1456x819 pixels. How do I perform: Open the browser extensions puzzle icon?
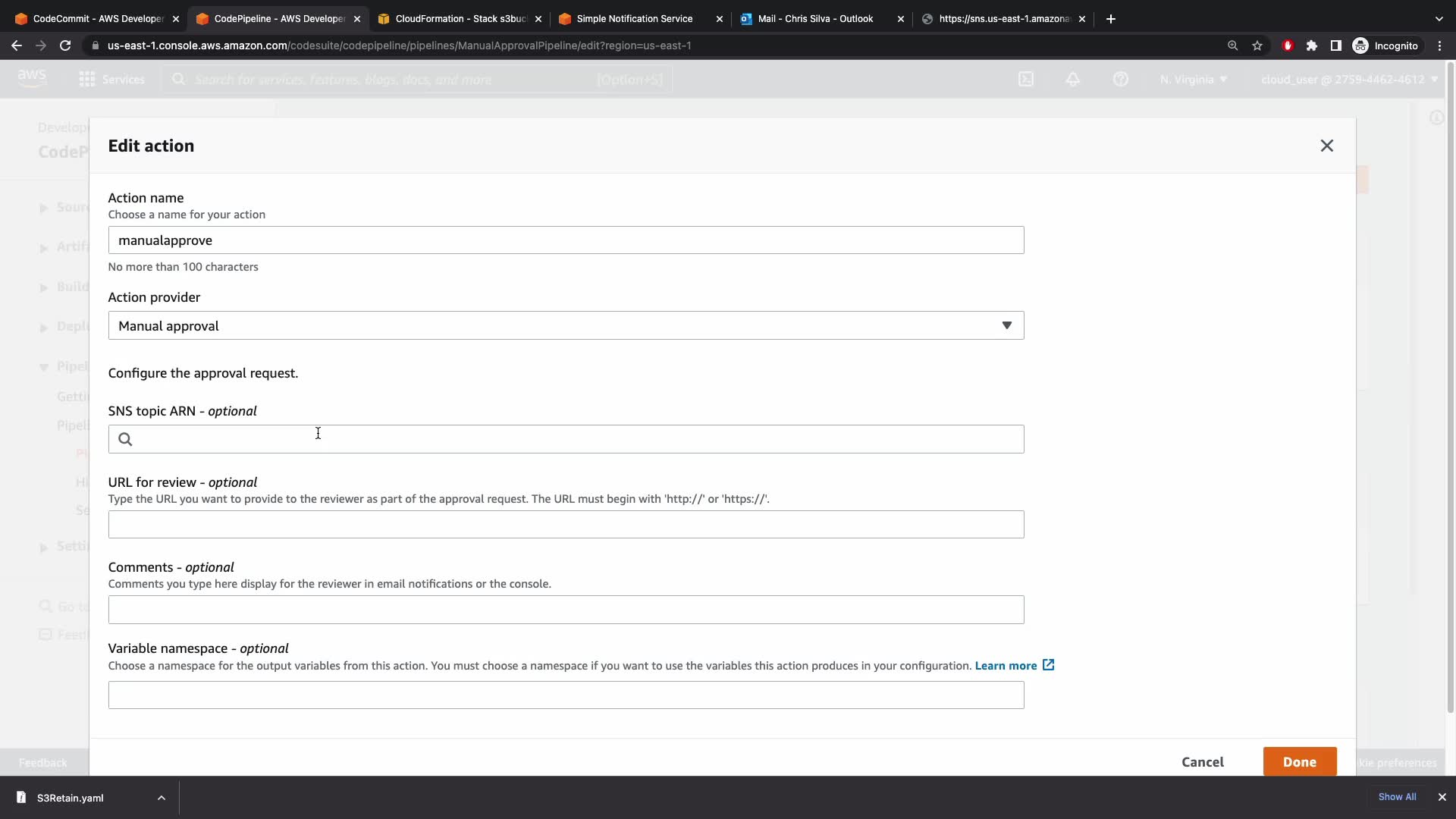pos(1312,45)
